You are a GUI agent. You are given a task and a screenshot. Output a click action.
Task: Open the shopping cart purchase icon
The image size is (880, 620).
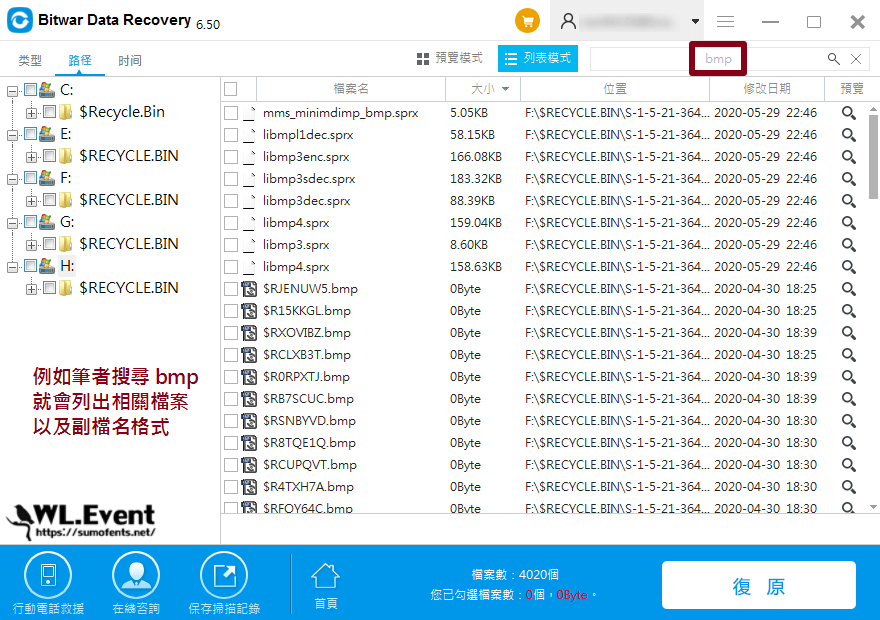click(x=527, y=21)
